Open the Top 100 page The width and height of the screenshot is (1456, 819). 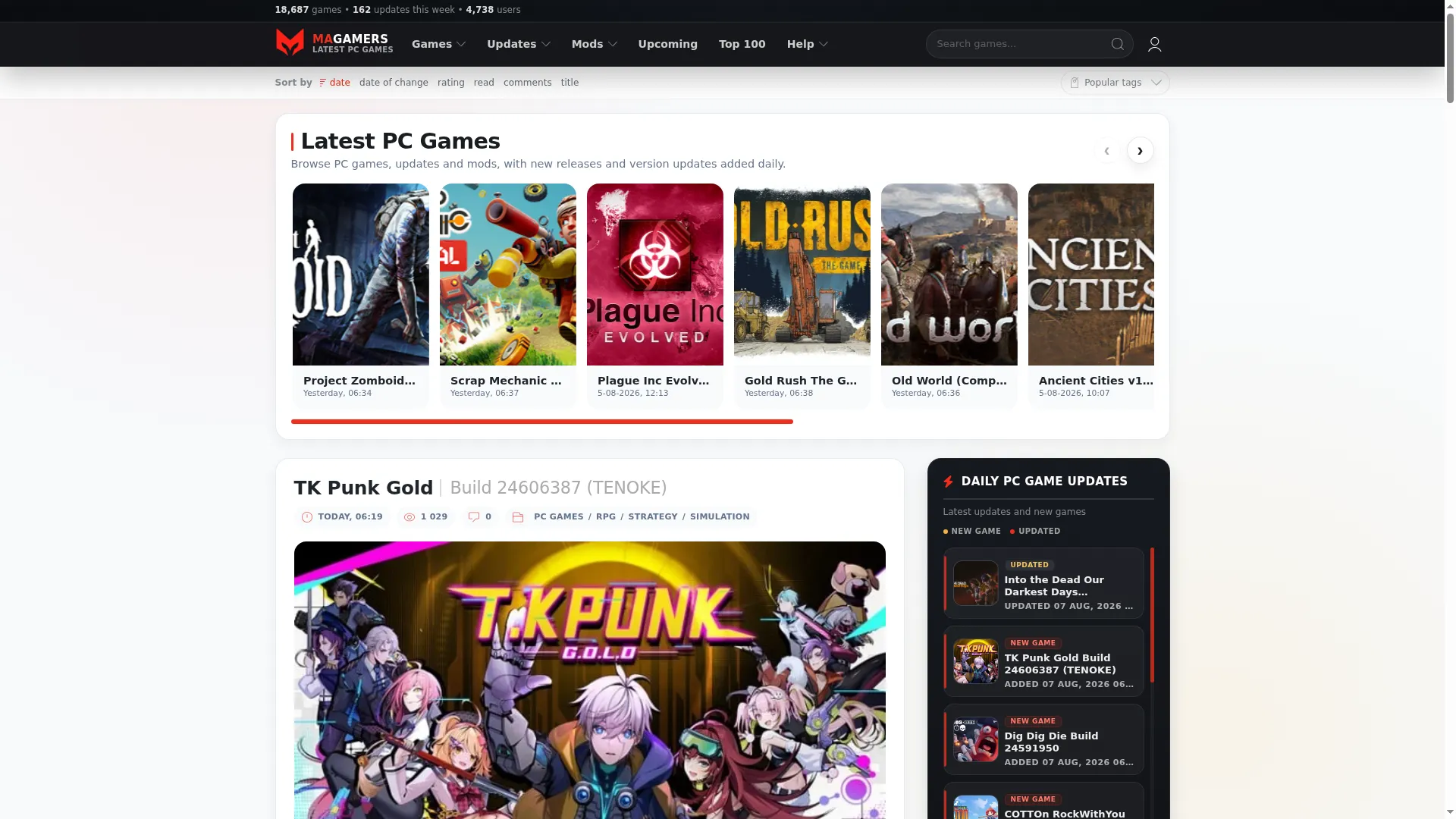(742, 44)
